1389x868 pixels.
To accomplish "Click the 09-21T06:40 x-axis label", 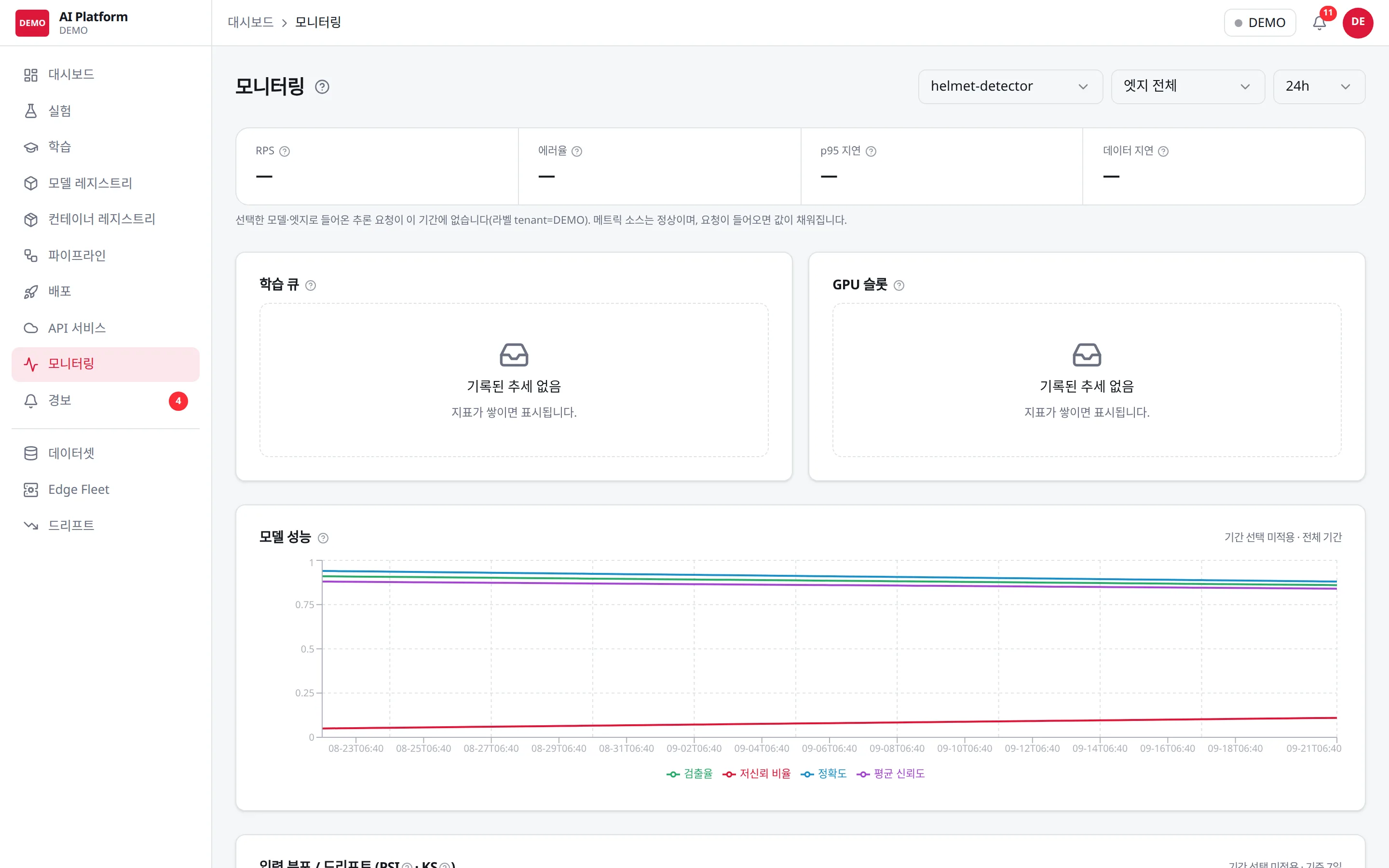I will pos(1313,748).
